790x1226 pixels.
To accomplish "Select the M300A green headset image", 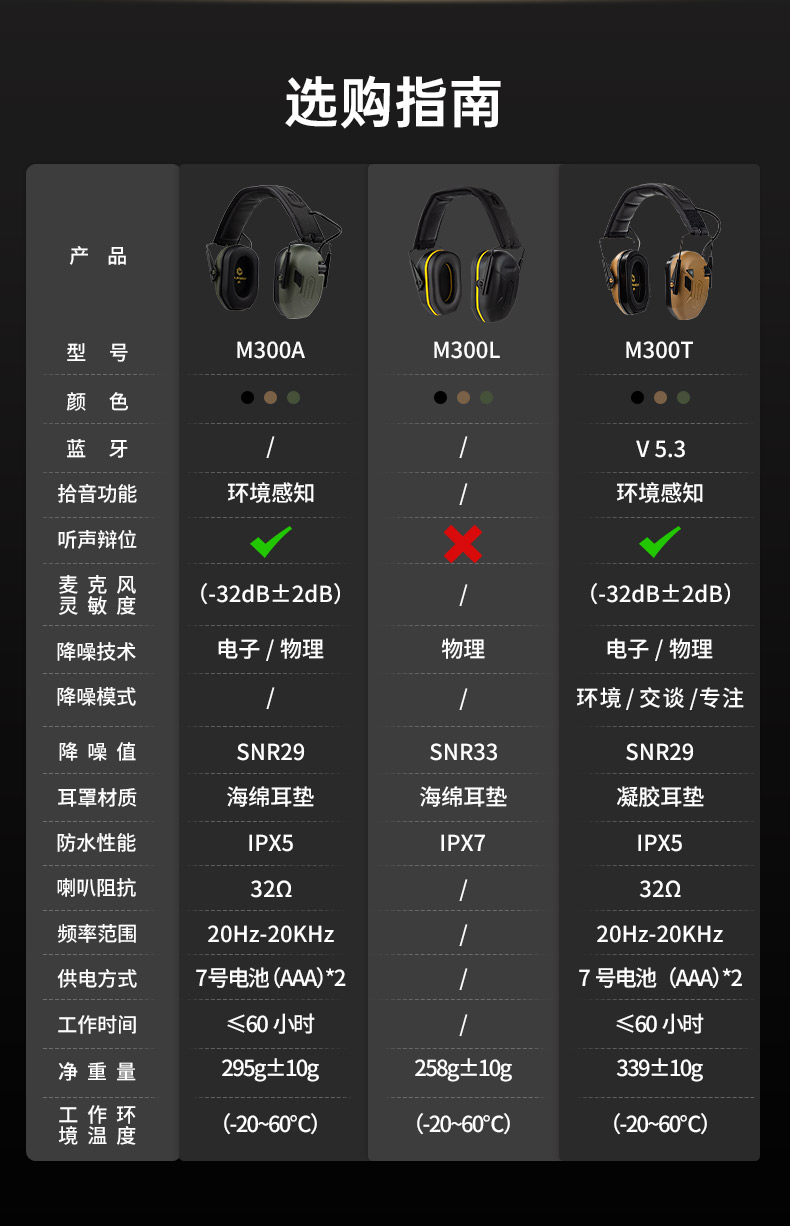I will [x=272, y=252].
